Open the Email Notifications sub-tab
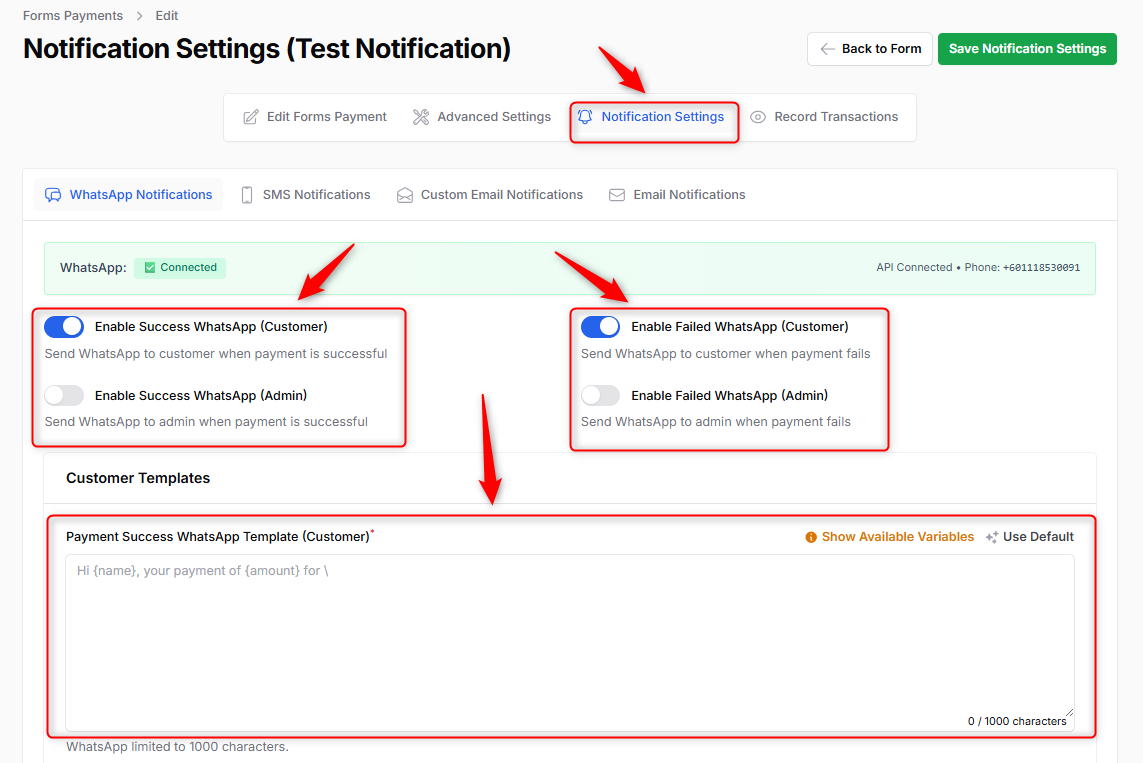The image size is (1143, 763). pyautogui.click(x=677, y=195)
